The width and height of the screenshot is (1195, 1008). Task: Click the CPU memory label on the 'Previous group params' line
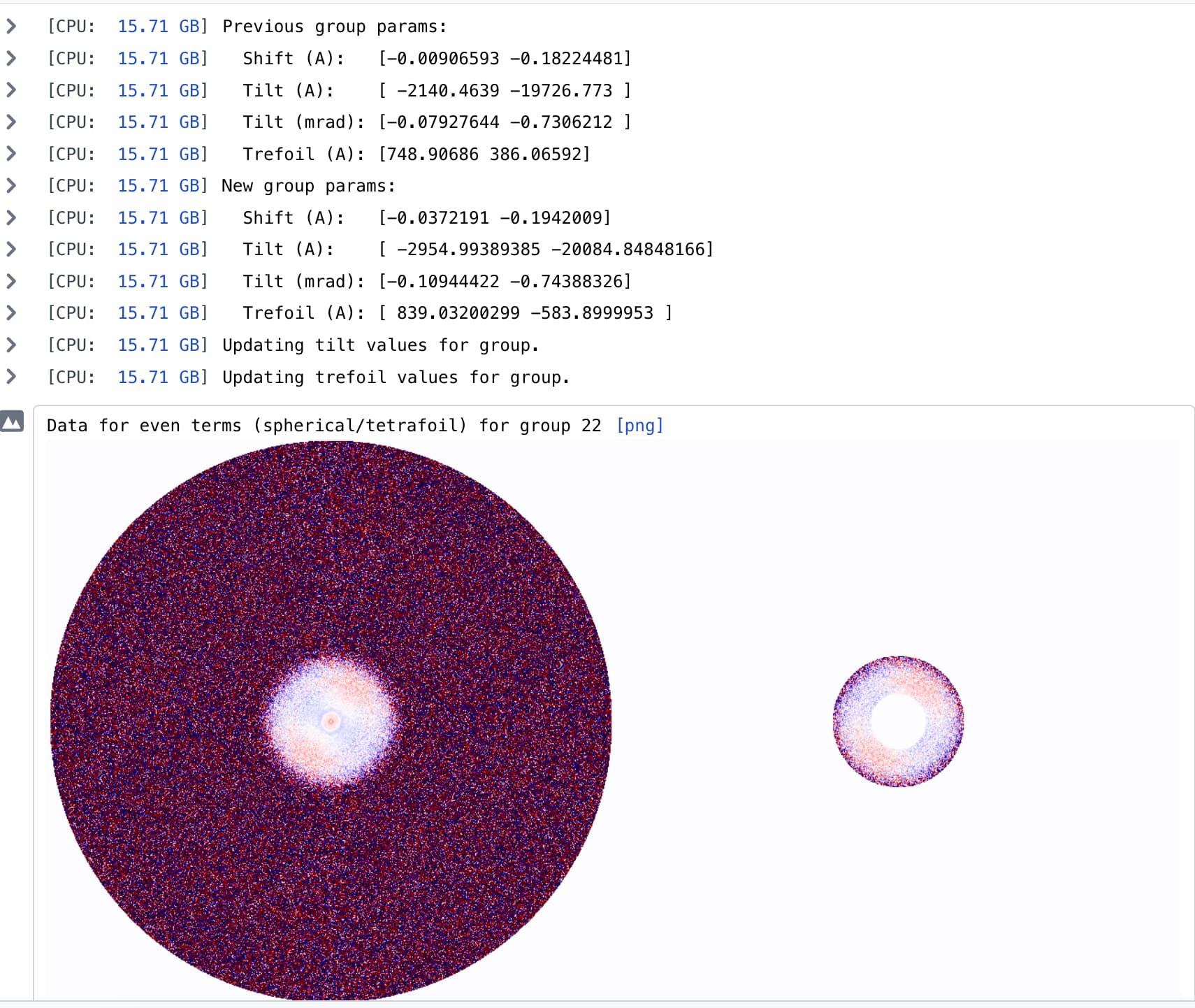click(128, 27)
